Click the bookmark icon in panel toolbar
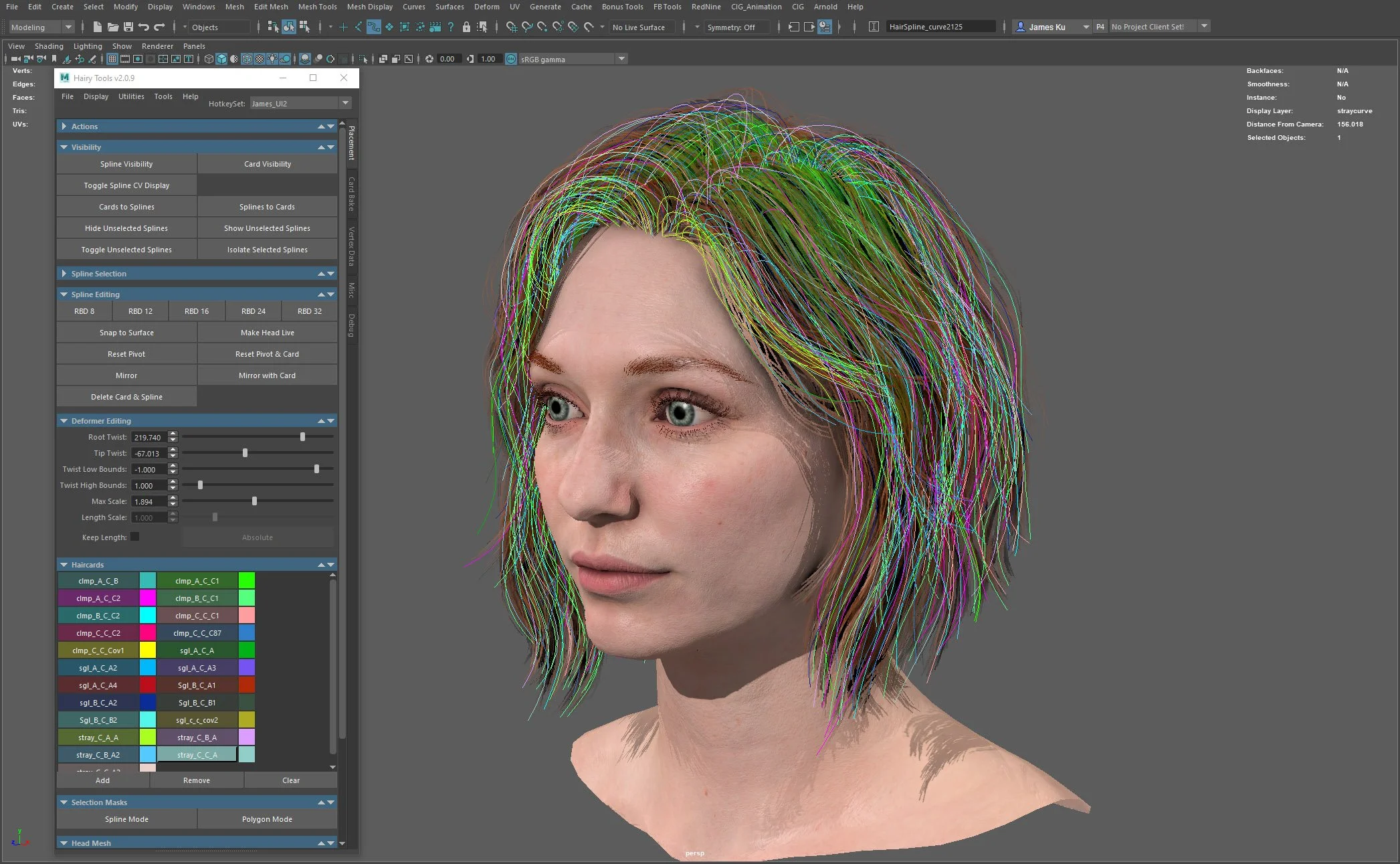The image size is (1400, 864). pyautogui.click(x=54, y=59)
